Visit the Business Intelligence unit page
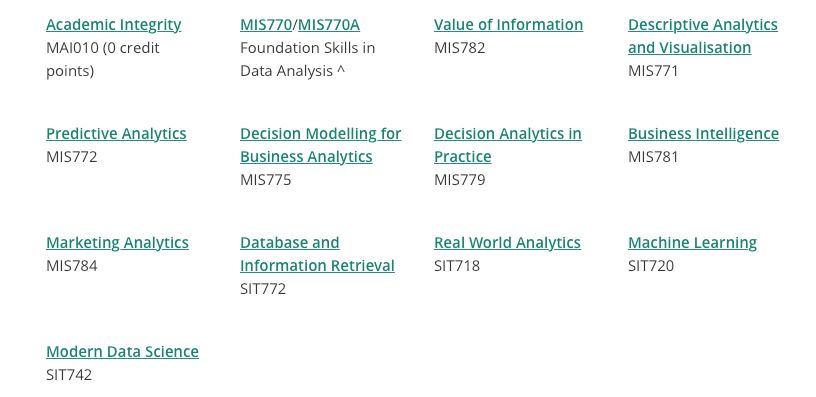Image resolution: width=816 pixels, height=397 pixels. pos(703,134)
